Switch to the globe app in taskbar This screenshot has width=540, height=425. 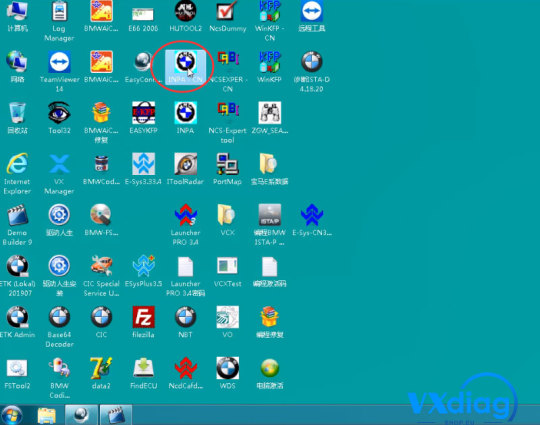pyautogui.click(x=81, y=415)
